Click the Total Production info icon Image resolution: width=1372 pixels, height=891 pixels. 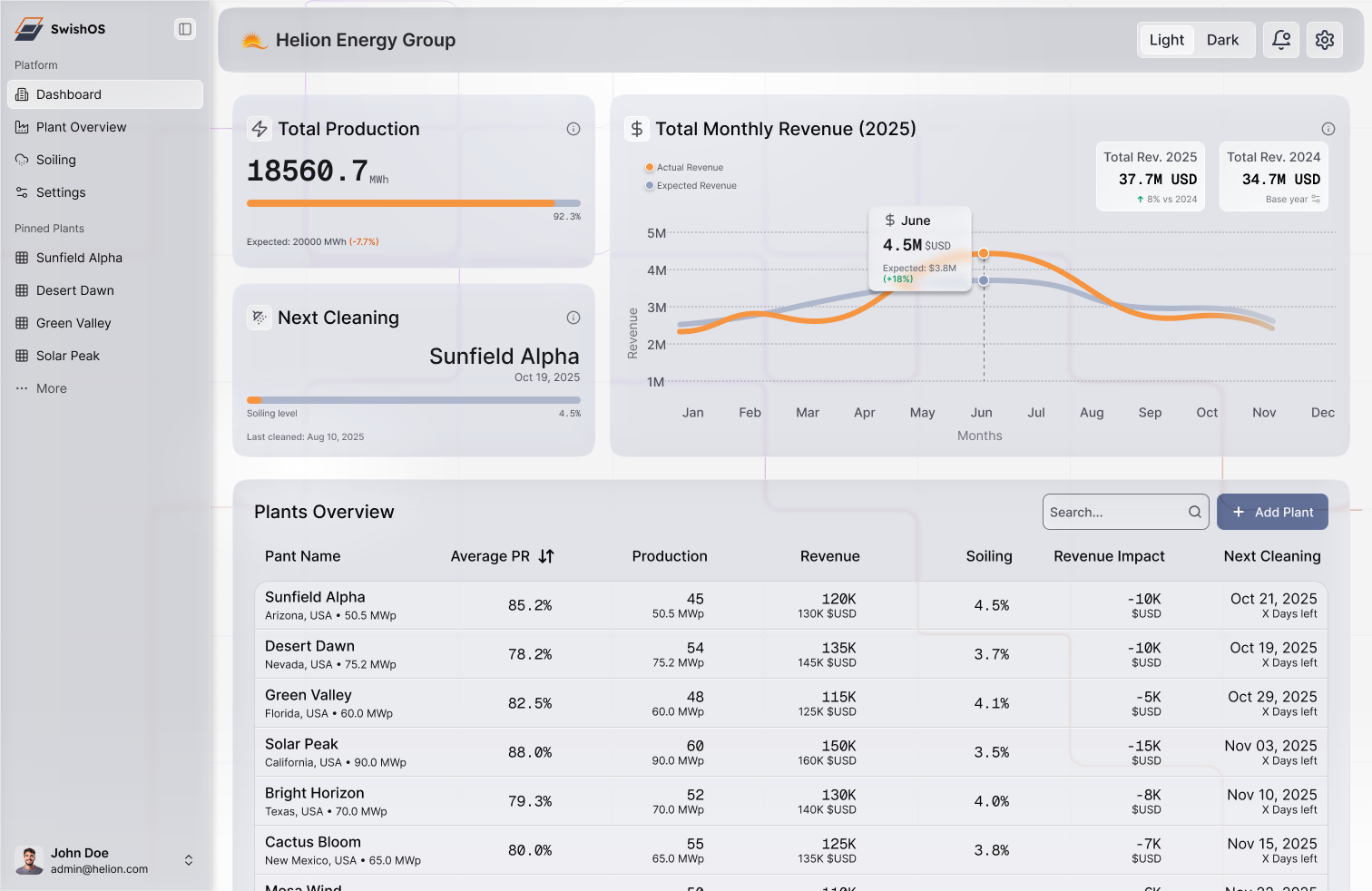573,129
